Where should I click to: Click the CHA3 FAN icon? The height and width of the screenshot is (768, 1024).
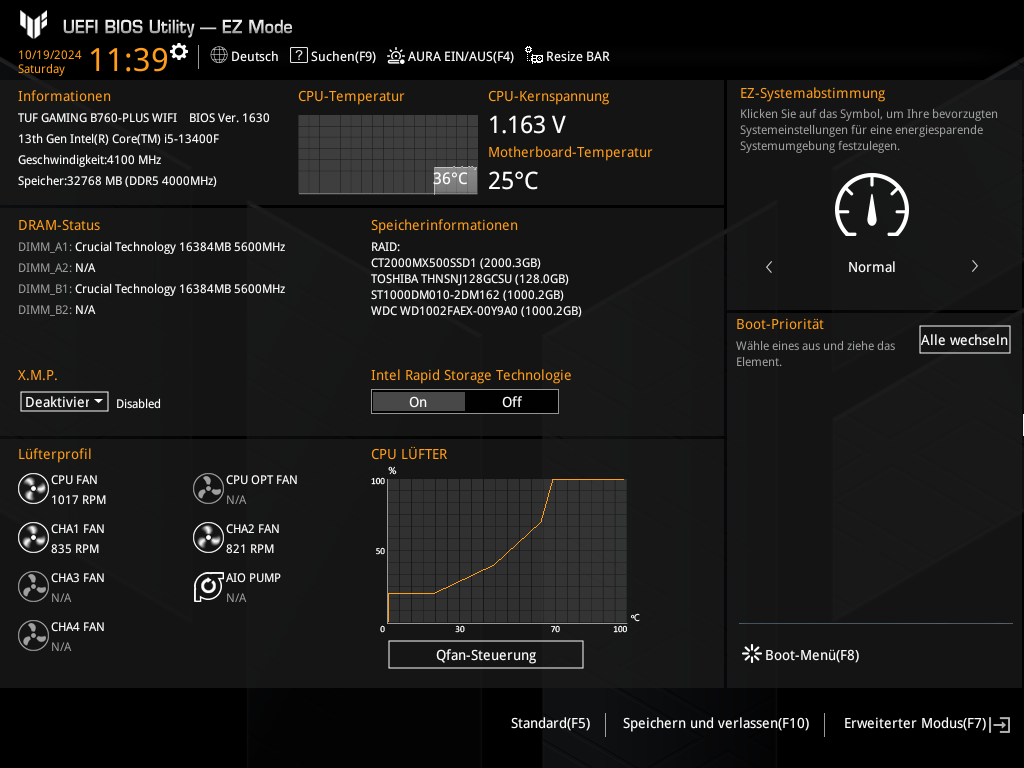pyautogui.click(x=33, y=586)
